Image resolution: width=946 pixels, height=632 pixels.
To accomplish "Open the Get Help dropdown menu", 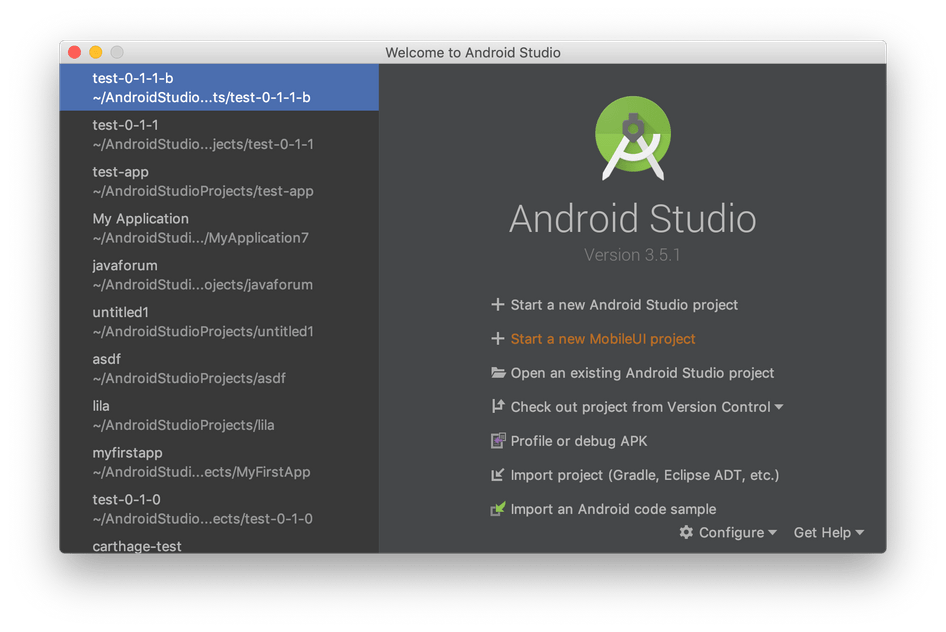I will point(829,532).
